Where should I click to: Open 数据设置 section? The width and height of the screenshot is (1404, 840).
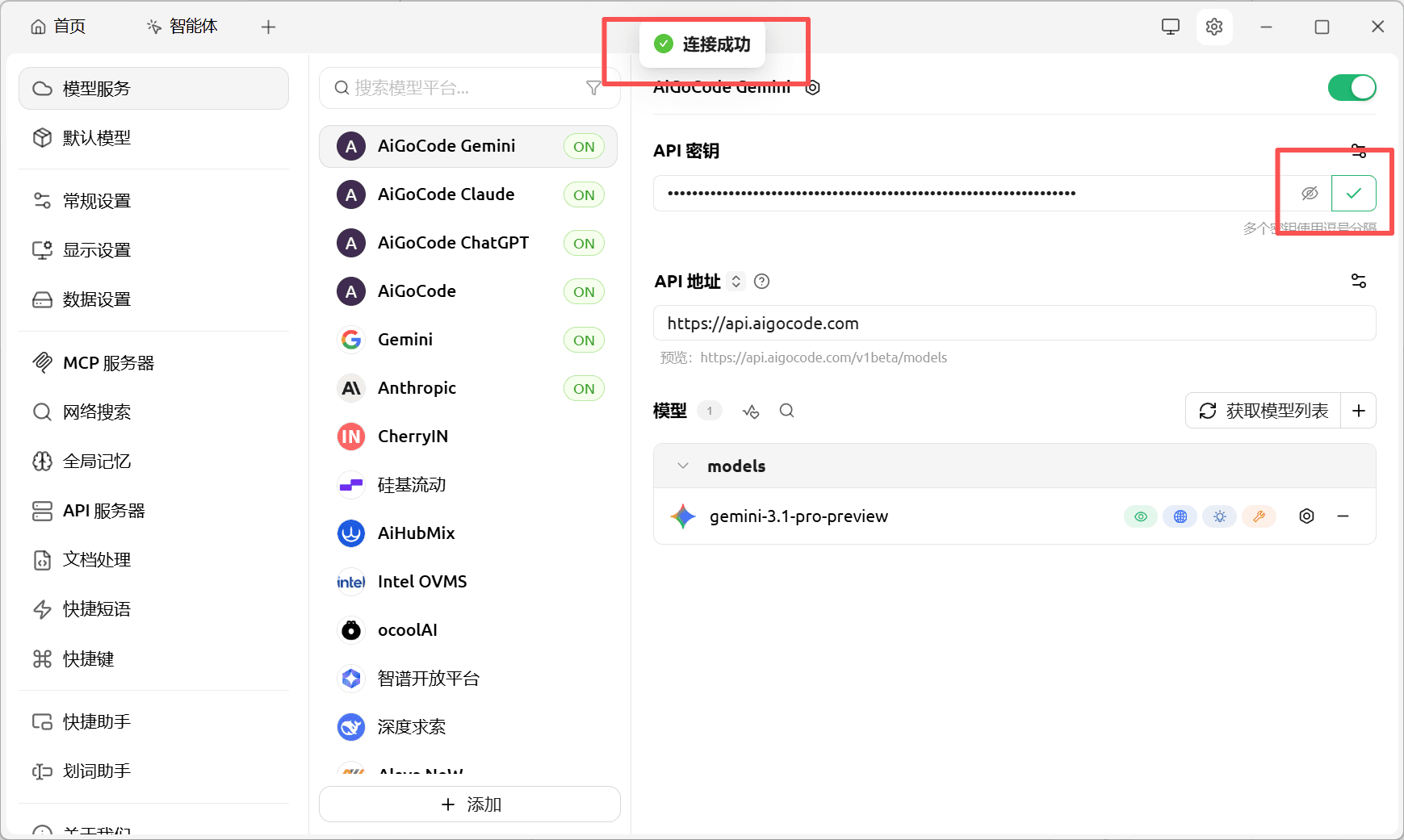pyautogui.click(x=153, y=299)
